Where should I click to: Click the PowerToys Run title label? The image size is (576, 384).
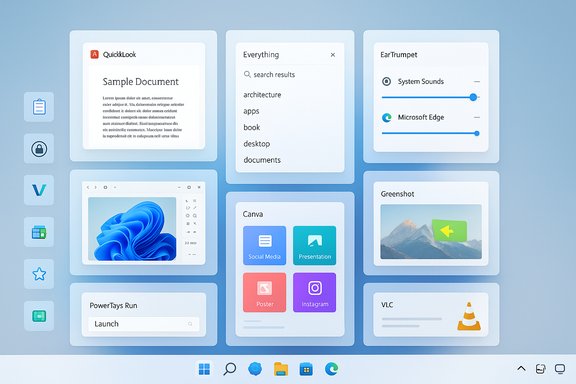coord(113,305)
